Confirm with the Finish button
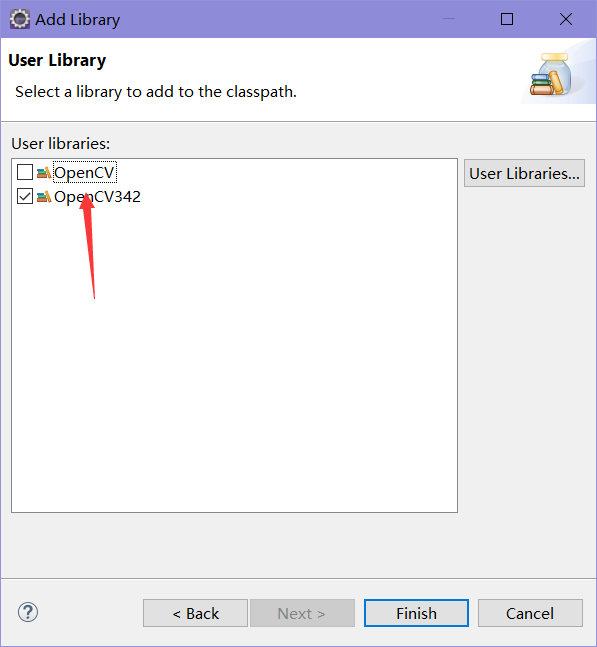The height and width of the screenshot is (647, 597). pyautogui.click(x=416, y=613)
